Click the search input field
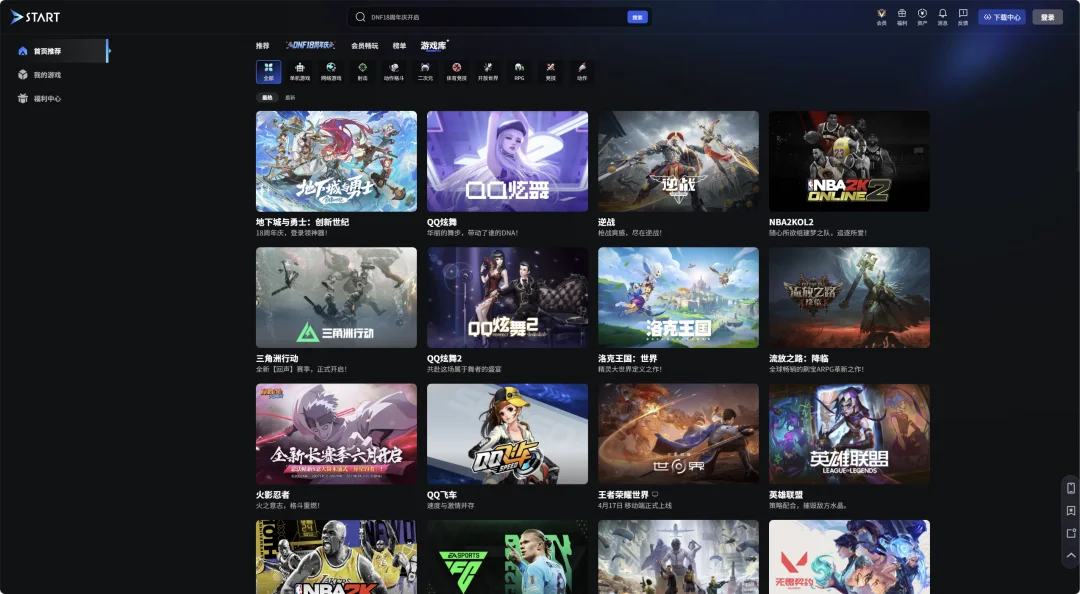The image size is (1080, 594). click(496, 17)
